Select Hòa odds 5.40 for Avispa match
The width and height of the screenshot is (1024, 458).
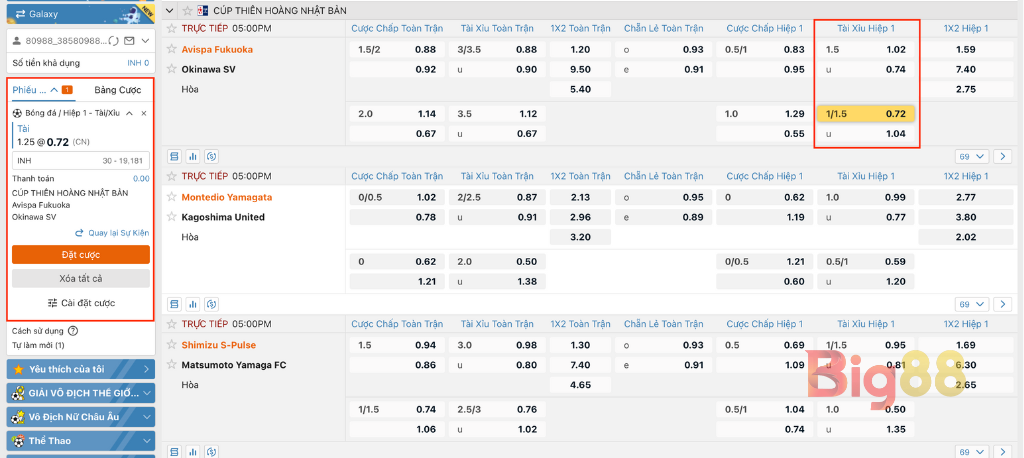[580, 89]
